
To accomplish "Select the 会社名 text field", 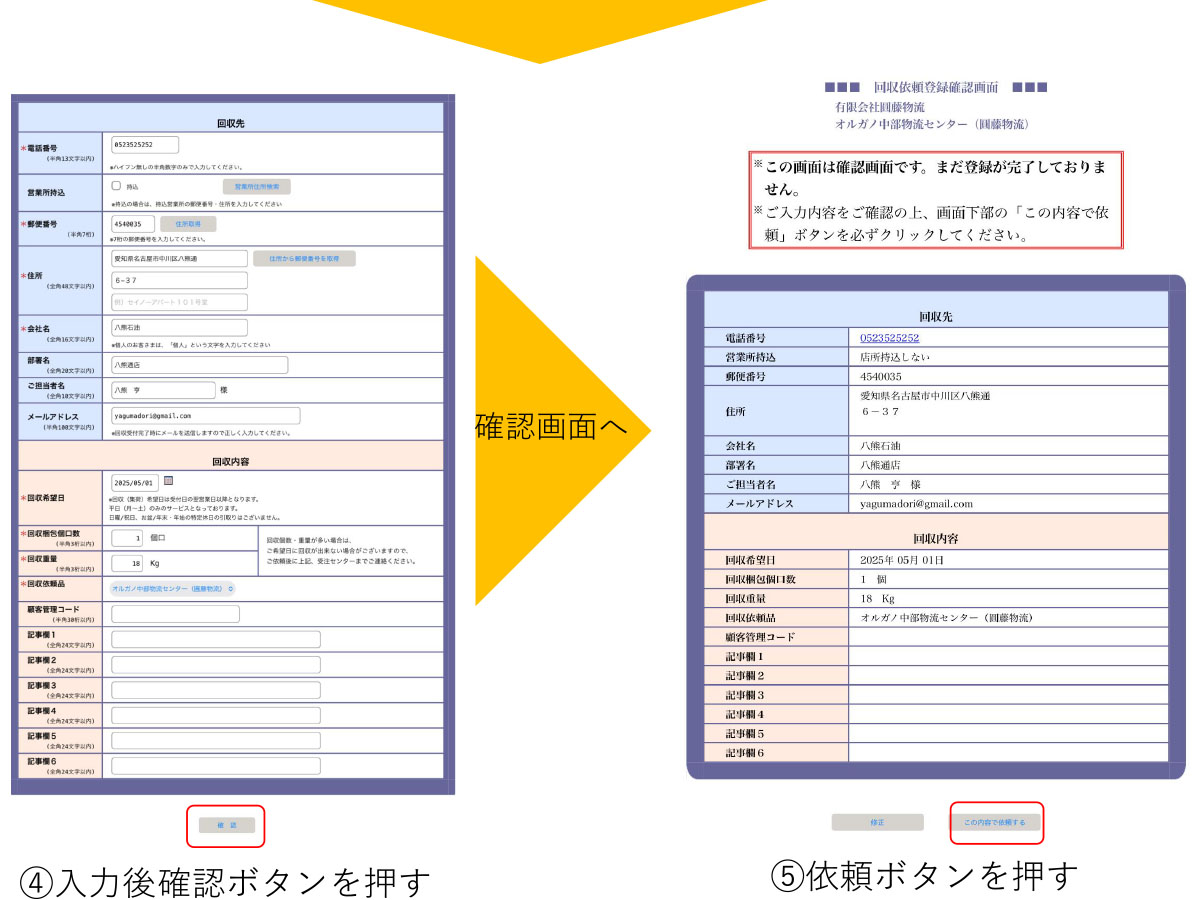I will (179, 328).
